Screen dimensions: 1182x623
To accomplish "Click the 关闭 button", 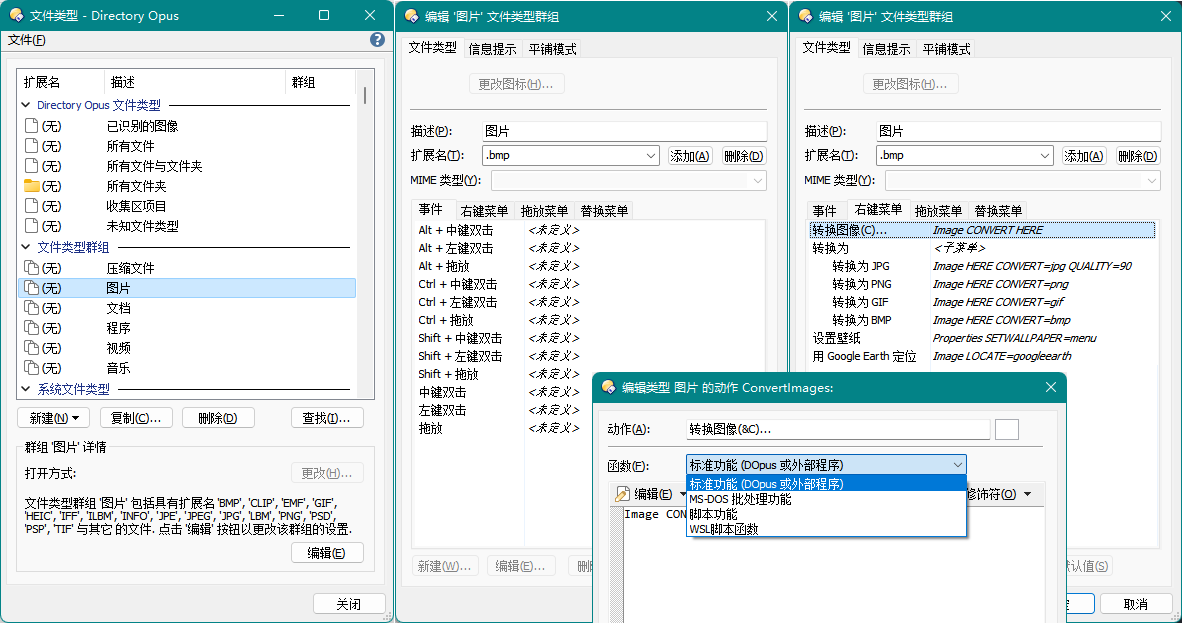I will pyautogui.click(x=348, y=604).
